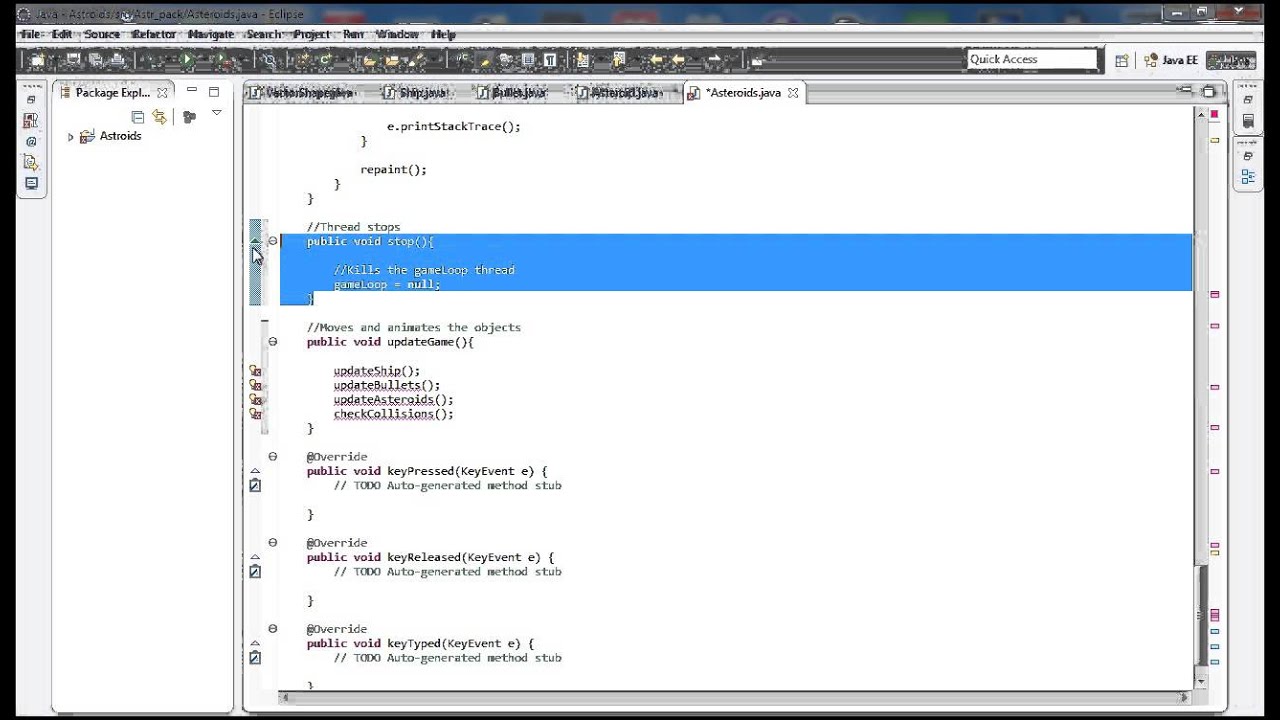Click the task marker beside keyReleased TODO

[x=255, y=572]
